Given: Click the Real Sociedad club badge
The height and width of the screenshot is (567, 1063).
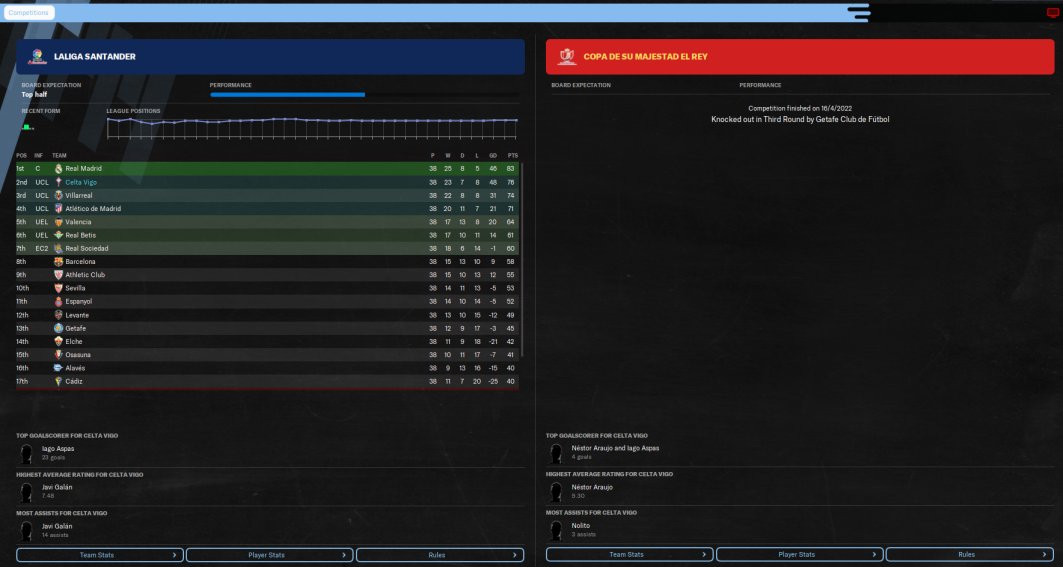Looking at the screenshot, I should (58, 248).
